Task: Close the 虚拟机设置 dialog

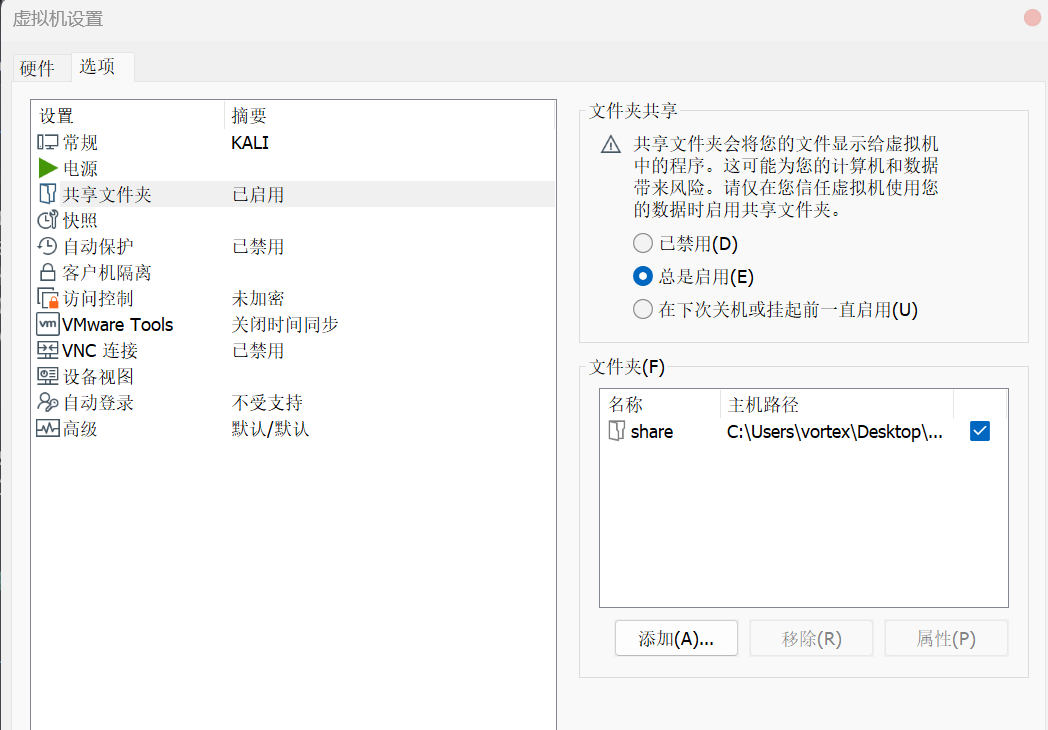Action: (1033, 17)
